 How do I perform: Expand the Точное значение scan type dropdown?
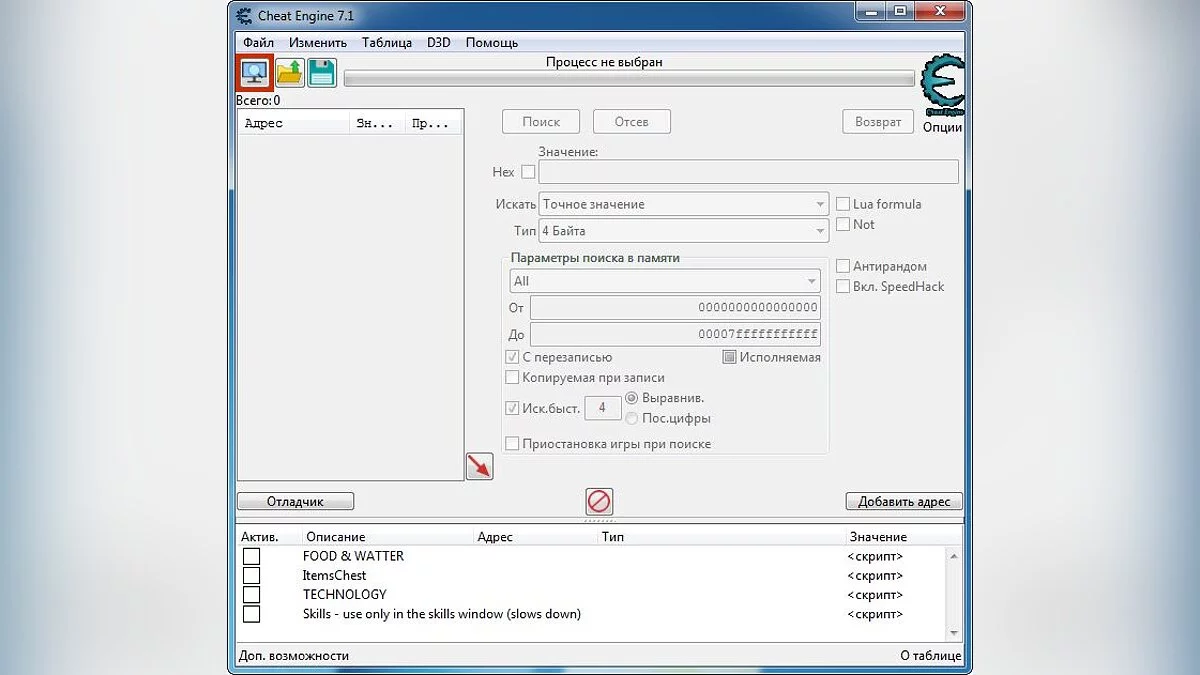point(683,204)
